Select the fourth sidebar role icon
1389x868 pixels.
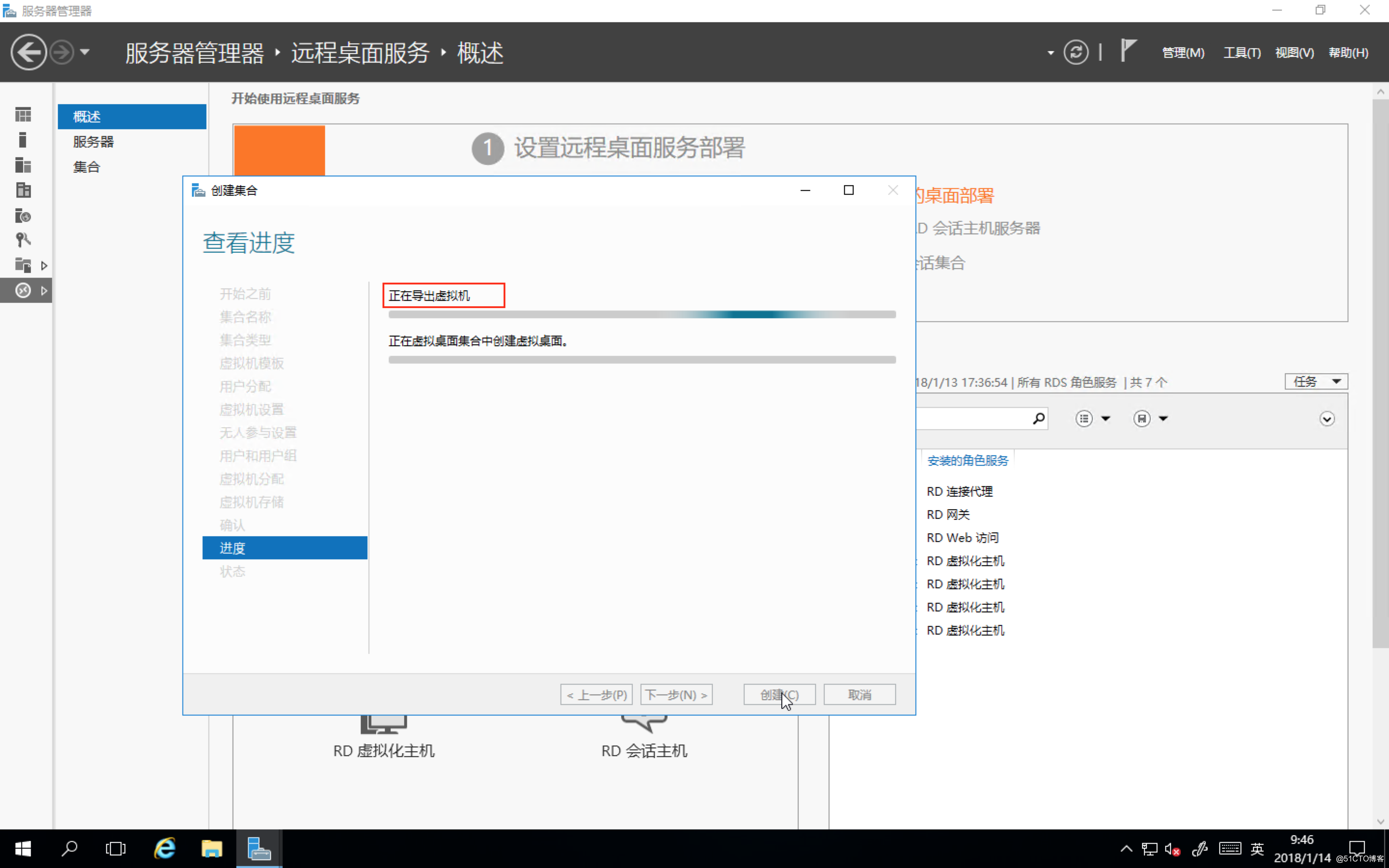(23, 190)
